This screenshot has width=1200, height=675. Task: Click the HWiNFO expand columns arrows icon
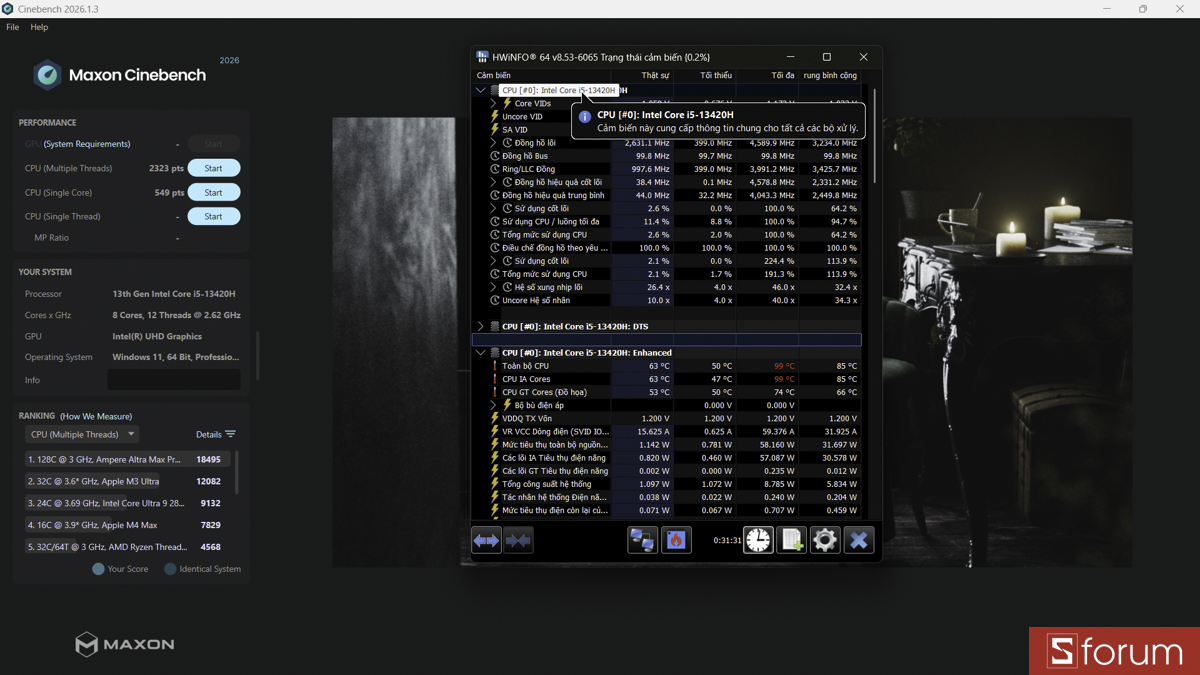click(x=486, y=540)
